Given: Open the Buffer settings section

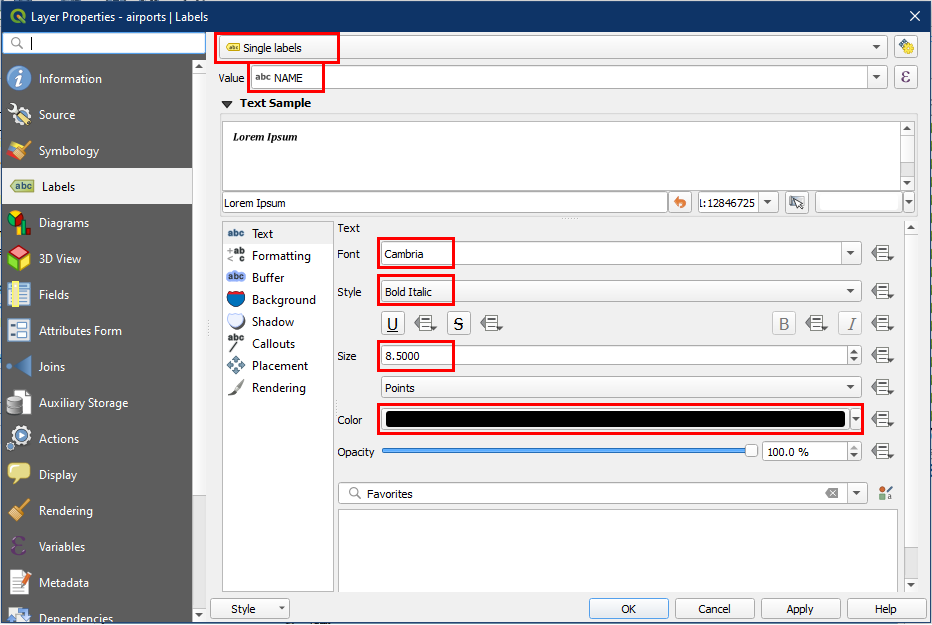Looking at the screenshot, I should click(x=267, y=278).
